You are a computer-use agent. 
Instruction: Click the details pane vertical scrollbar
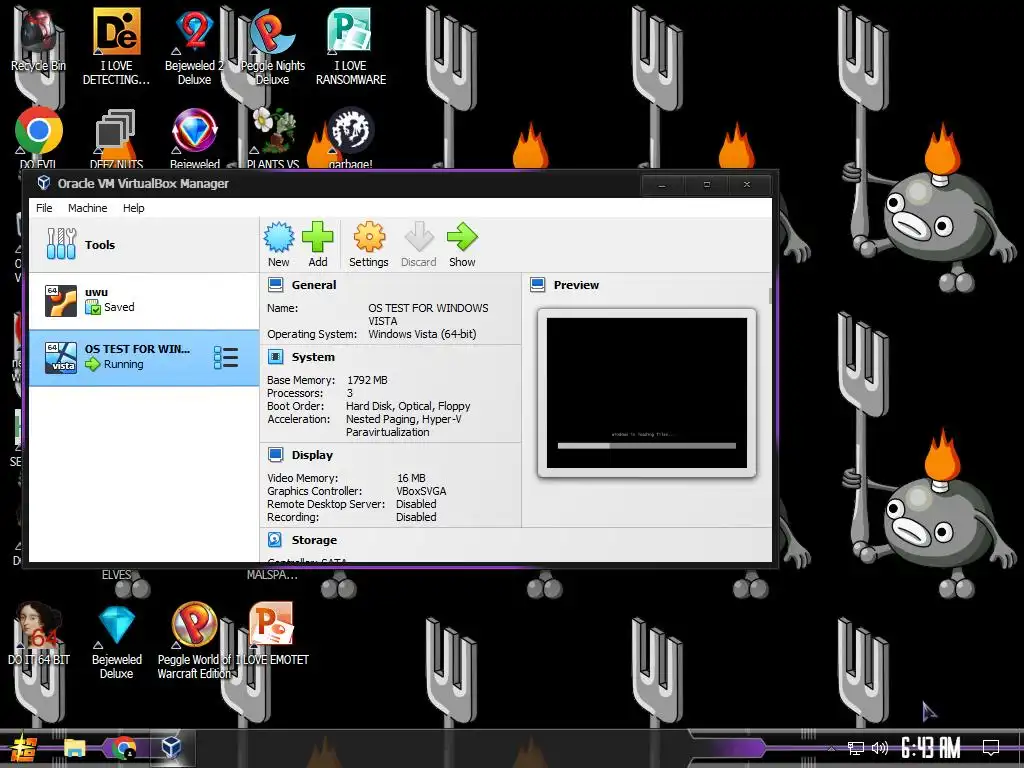pyautogui.click(x=770, y=296)
